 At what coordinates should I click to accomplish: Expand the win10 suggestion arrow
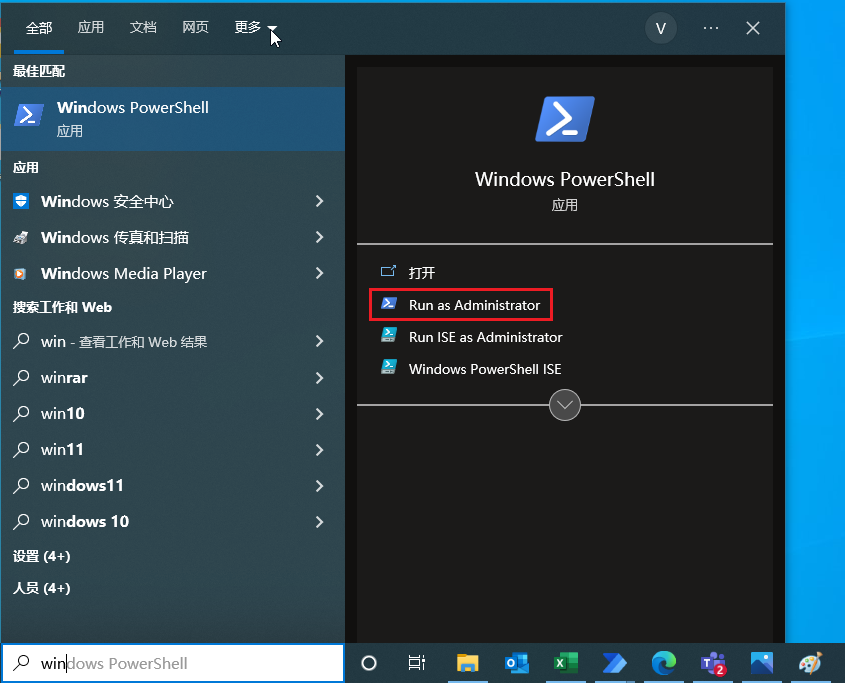click(x=320, y=413)
